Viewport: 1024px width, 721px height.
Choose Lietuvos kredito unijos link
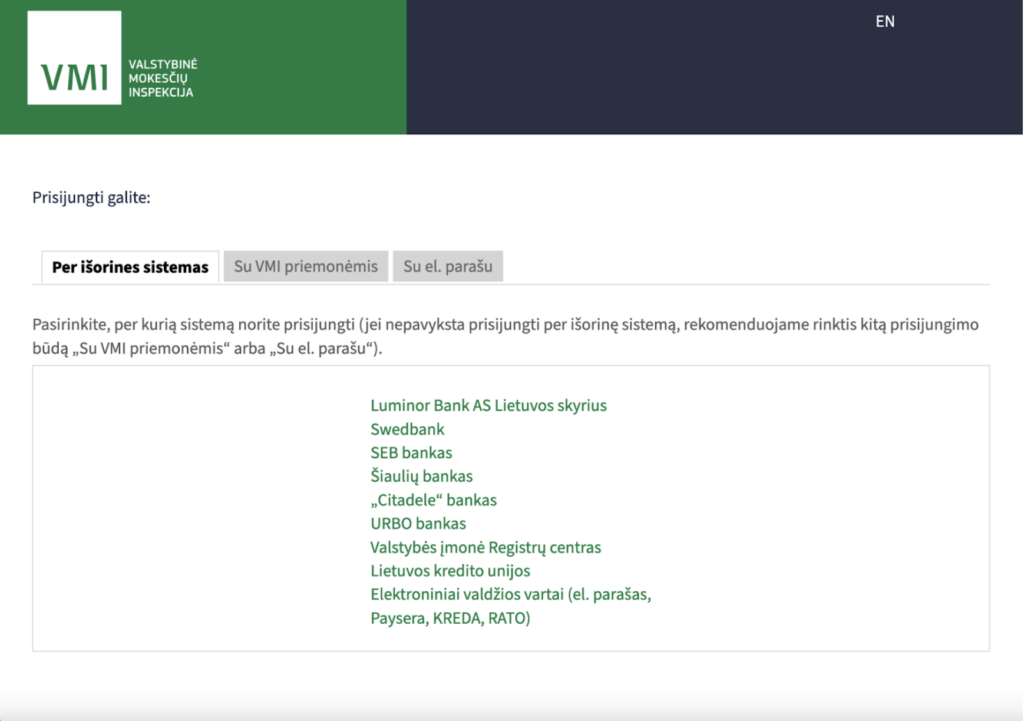tap(450, 571)
